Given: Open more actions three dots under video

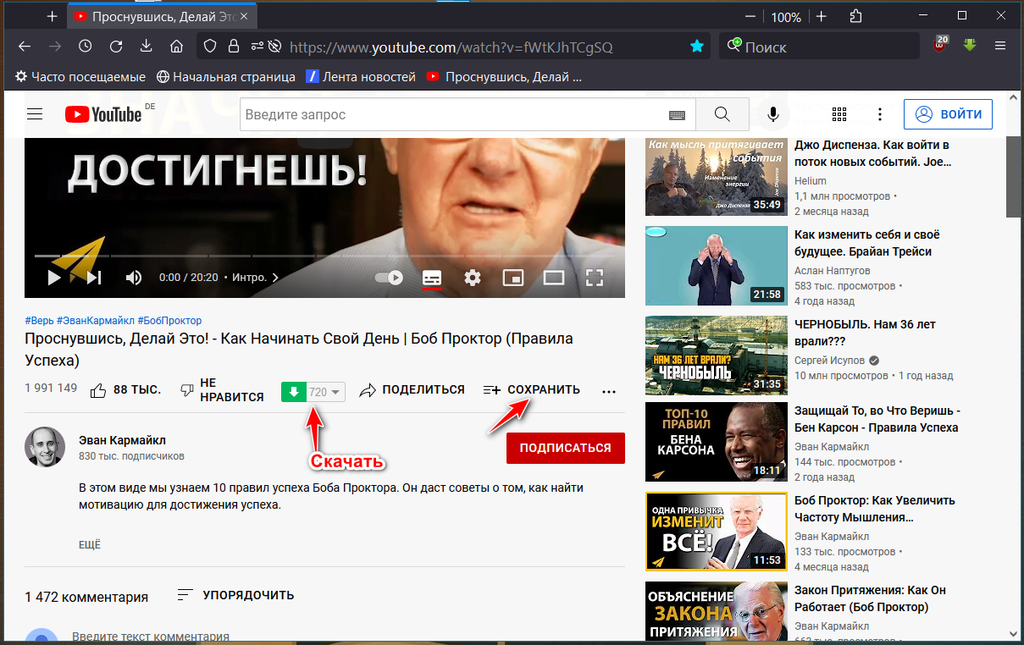Looking at the screenshot, I should point(609,391).
